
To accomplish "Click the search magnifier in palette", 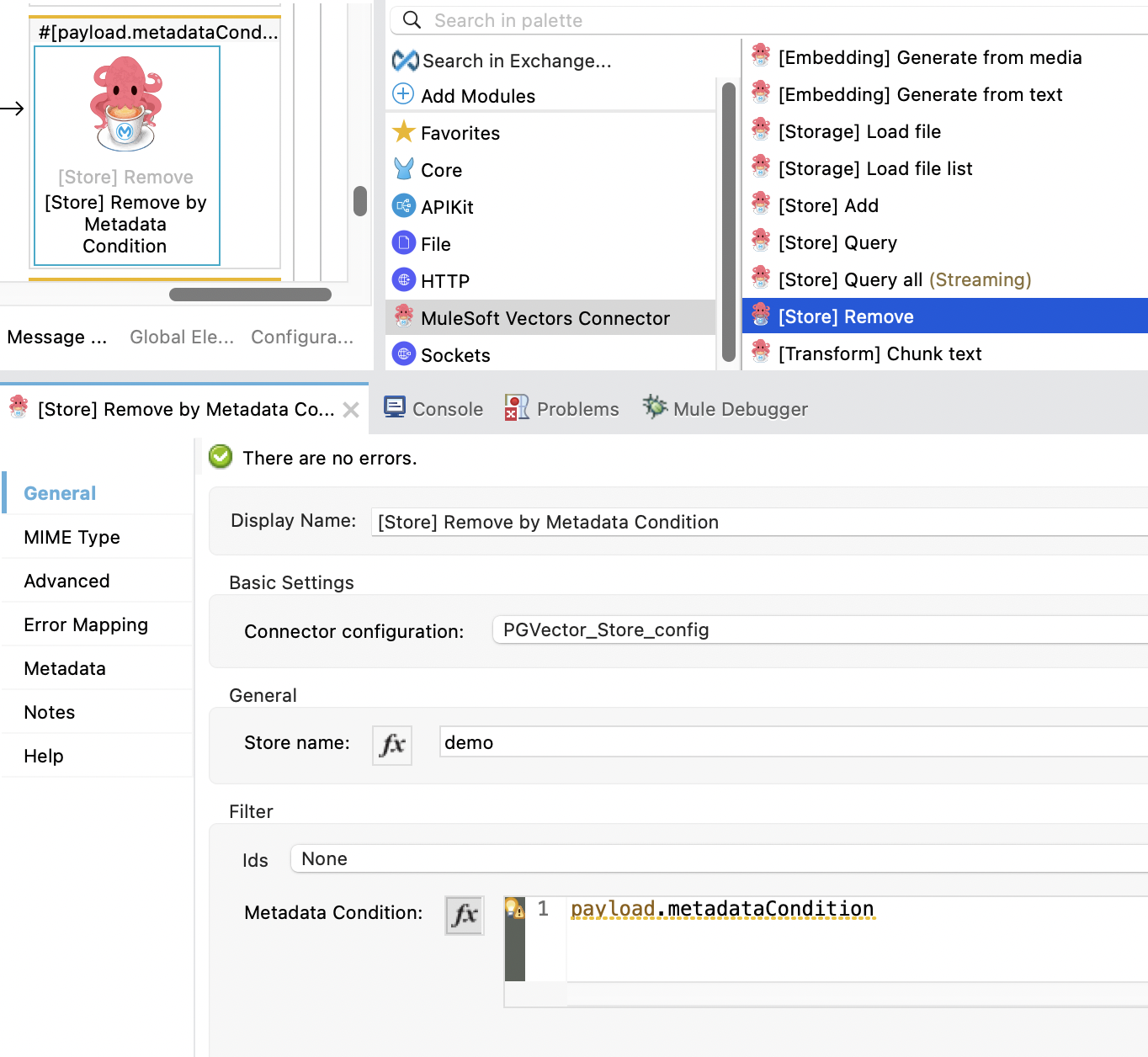I will coord(412,19).
